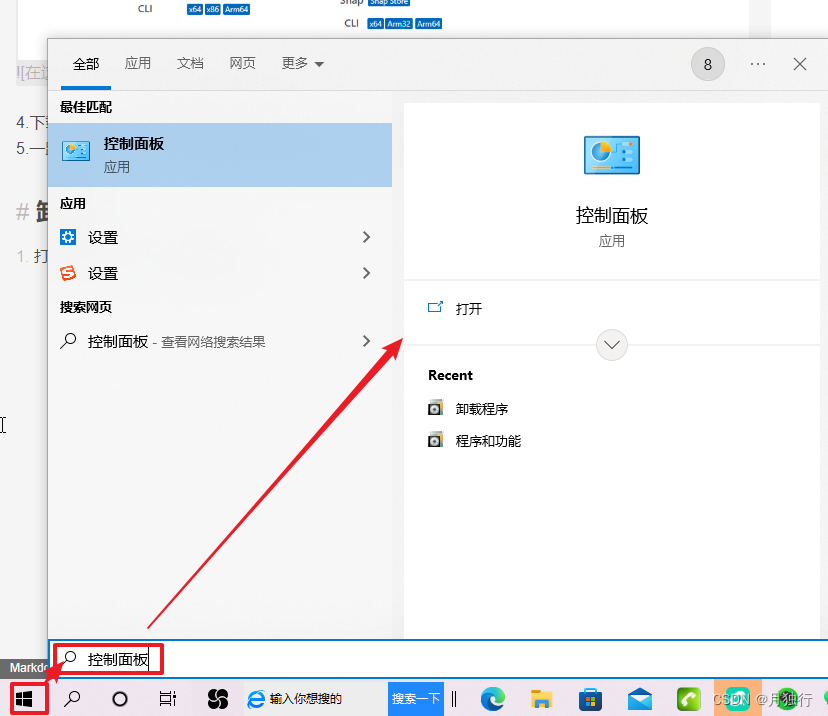828x716 pixels.
Task: Open the green phone app on taskbar
Action: coord(689,699)
